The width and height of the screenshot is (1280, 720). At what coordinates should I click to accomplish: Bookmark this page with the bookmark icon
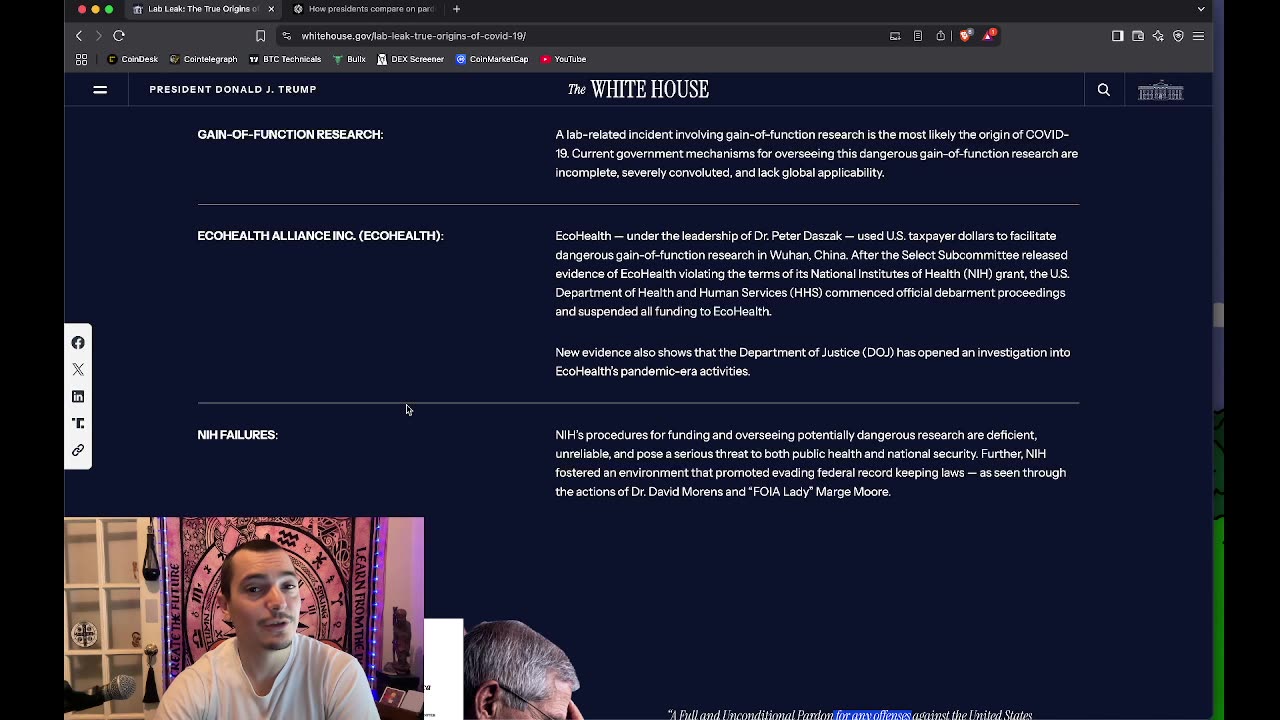tap(260, 36)
